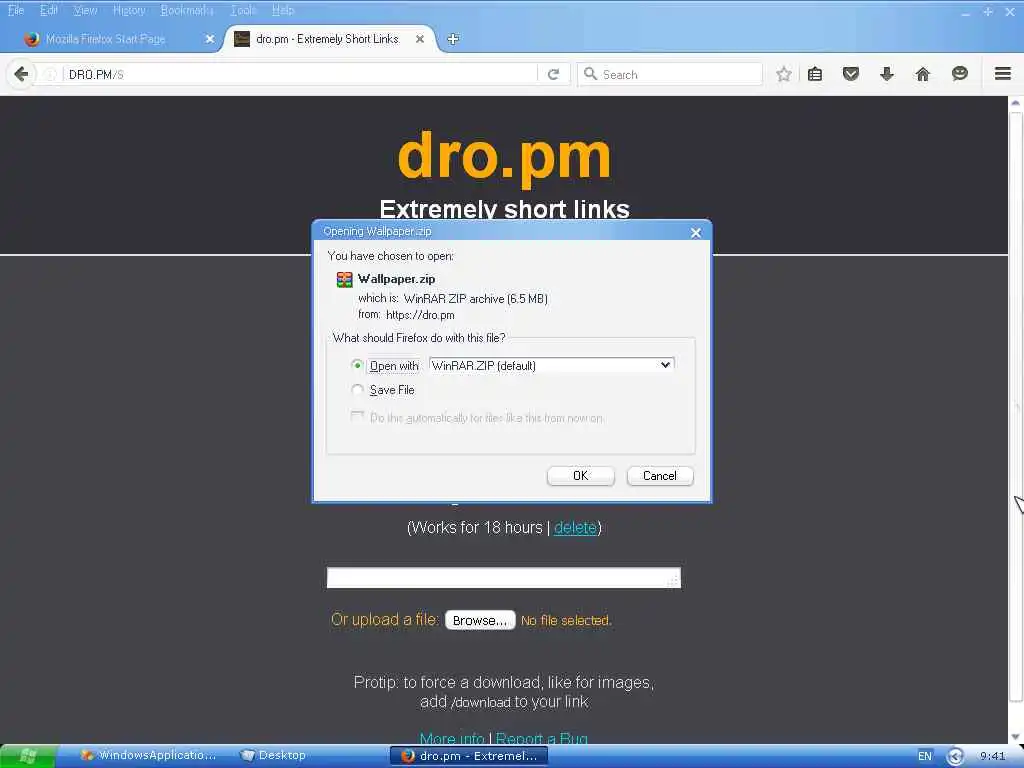Click the taskbar clock showing 9:41

click(x=992, y=756)
